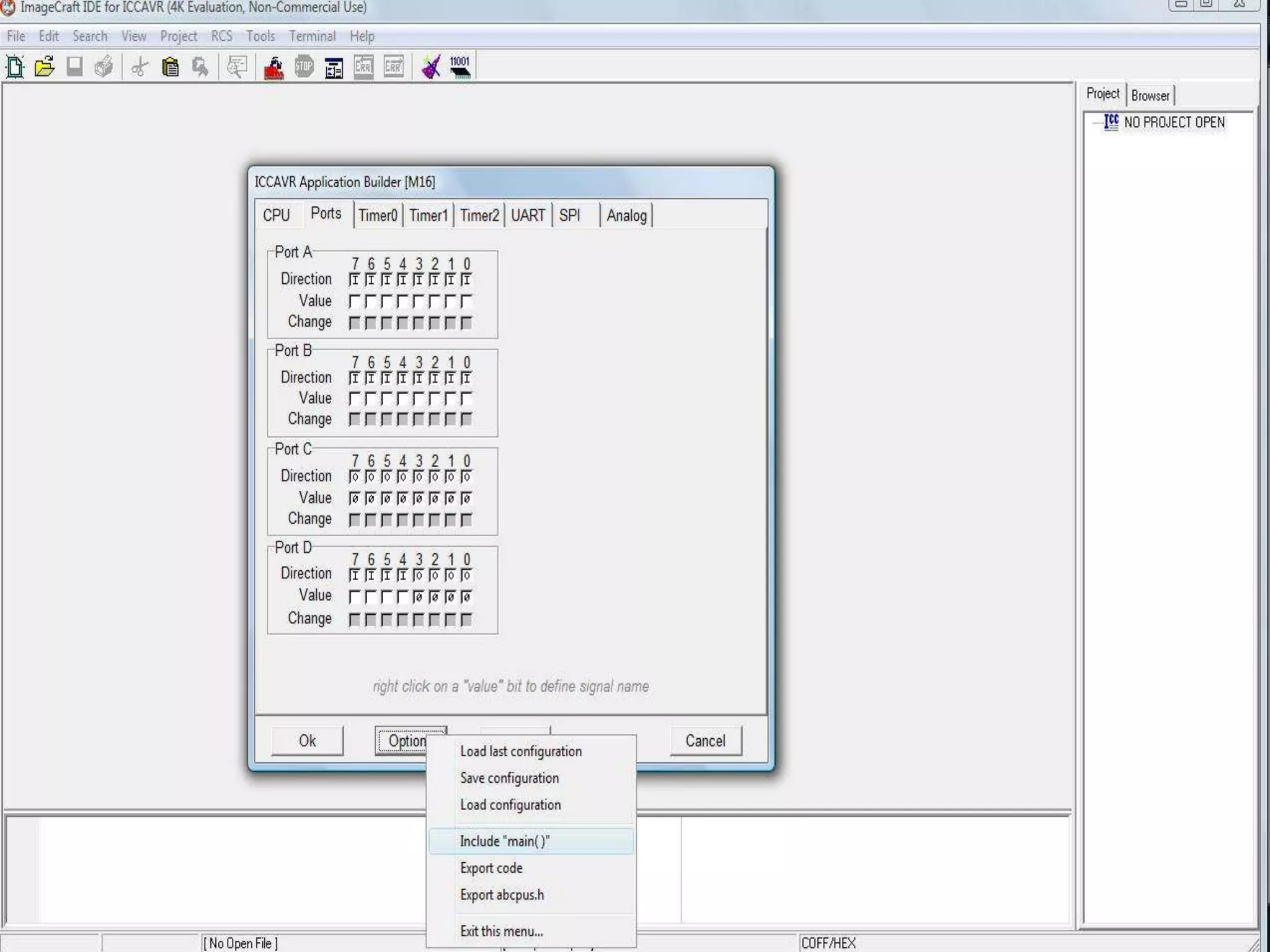Go to previous error icon
This screenshot has width=1270, height=952.
(x=363, y=67)
